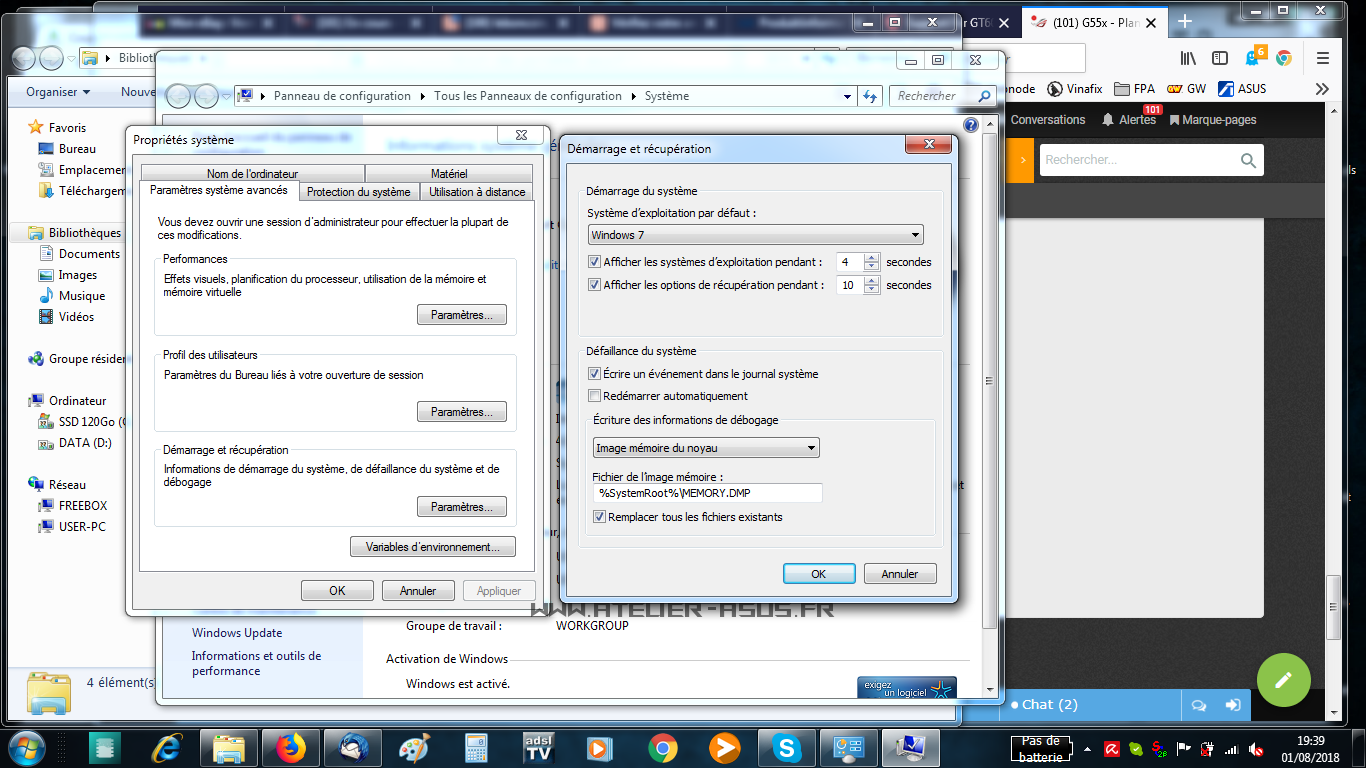Enable 'Redémarrer automatiquement' checkbox

tap(595, 396)
